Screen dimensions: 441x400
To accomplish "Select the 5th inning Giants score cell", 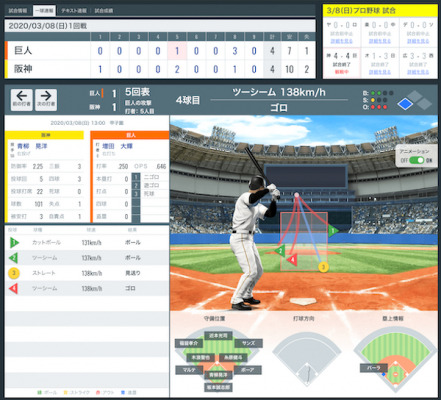I will tap(177, 51).
